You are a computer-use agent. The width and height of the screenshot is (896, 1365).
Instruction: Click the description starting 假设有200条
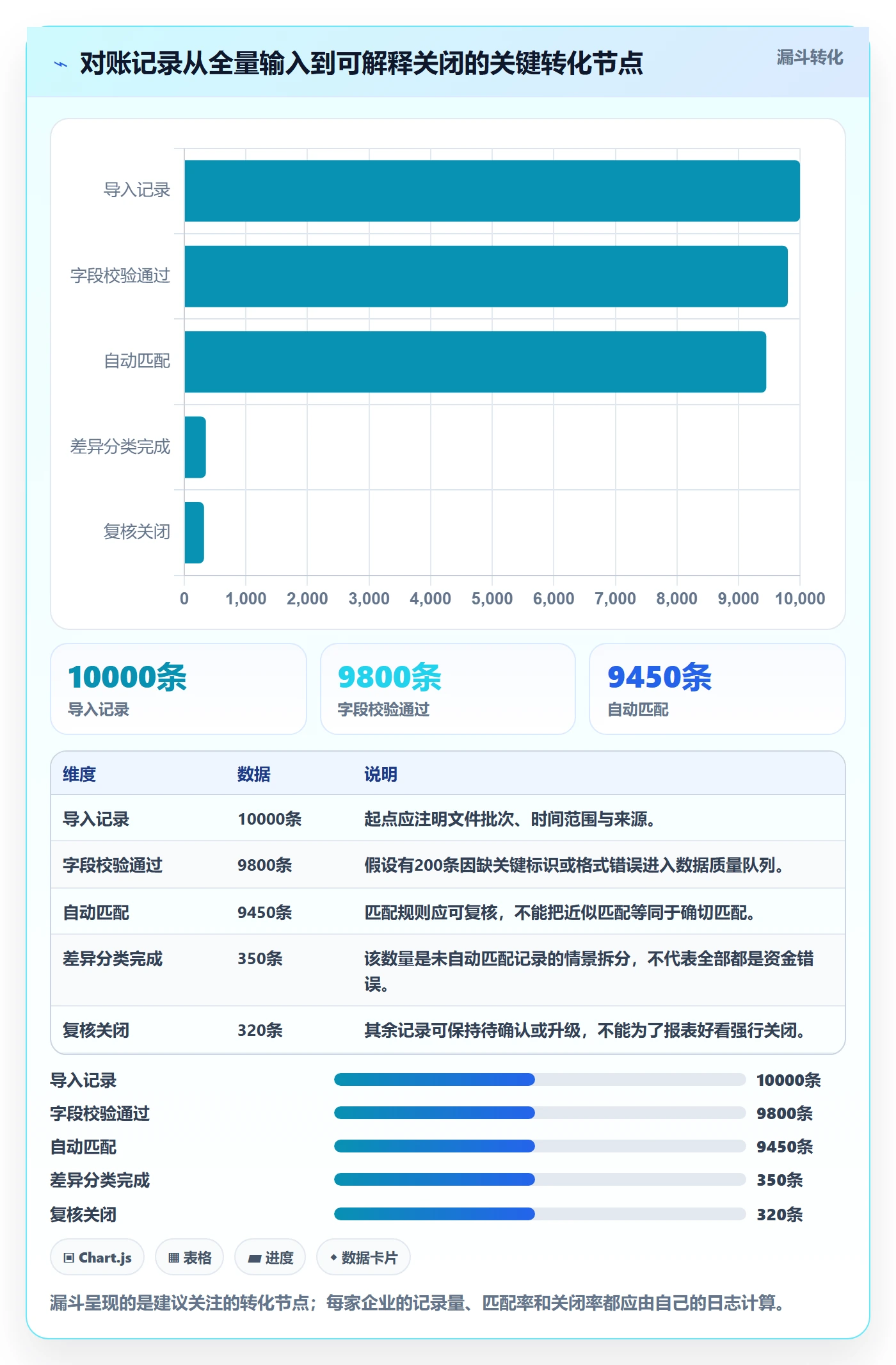pos(575,865)
